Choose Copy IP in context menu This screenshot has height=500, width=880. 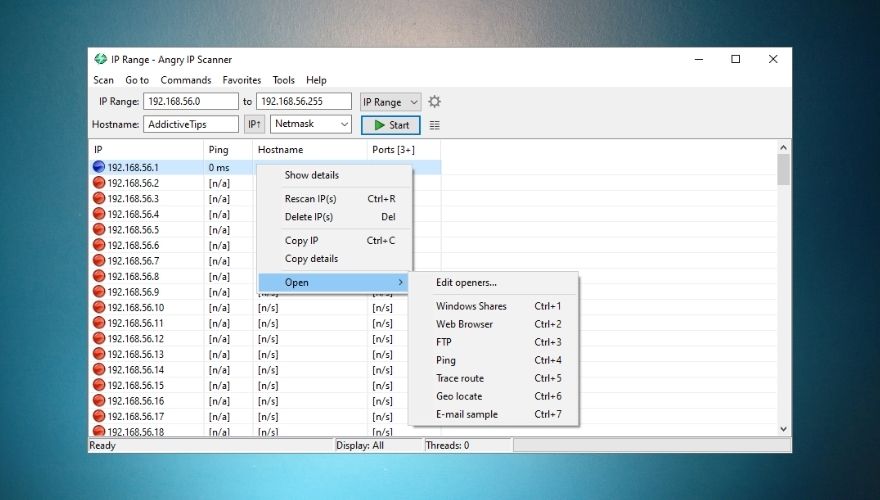(335, 240)
